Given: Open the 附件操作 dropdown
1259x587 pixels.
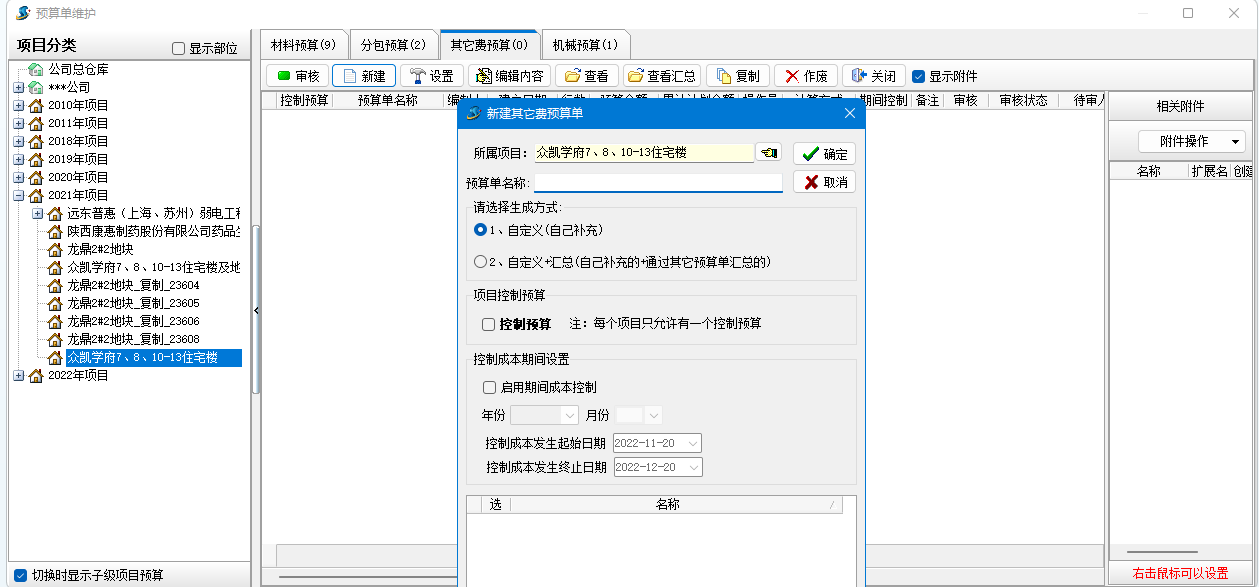Looking at the screenshot, I should pyautogui.click(x=1192, y=142).
